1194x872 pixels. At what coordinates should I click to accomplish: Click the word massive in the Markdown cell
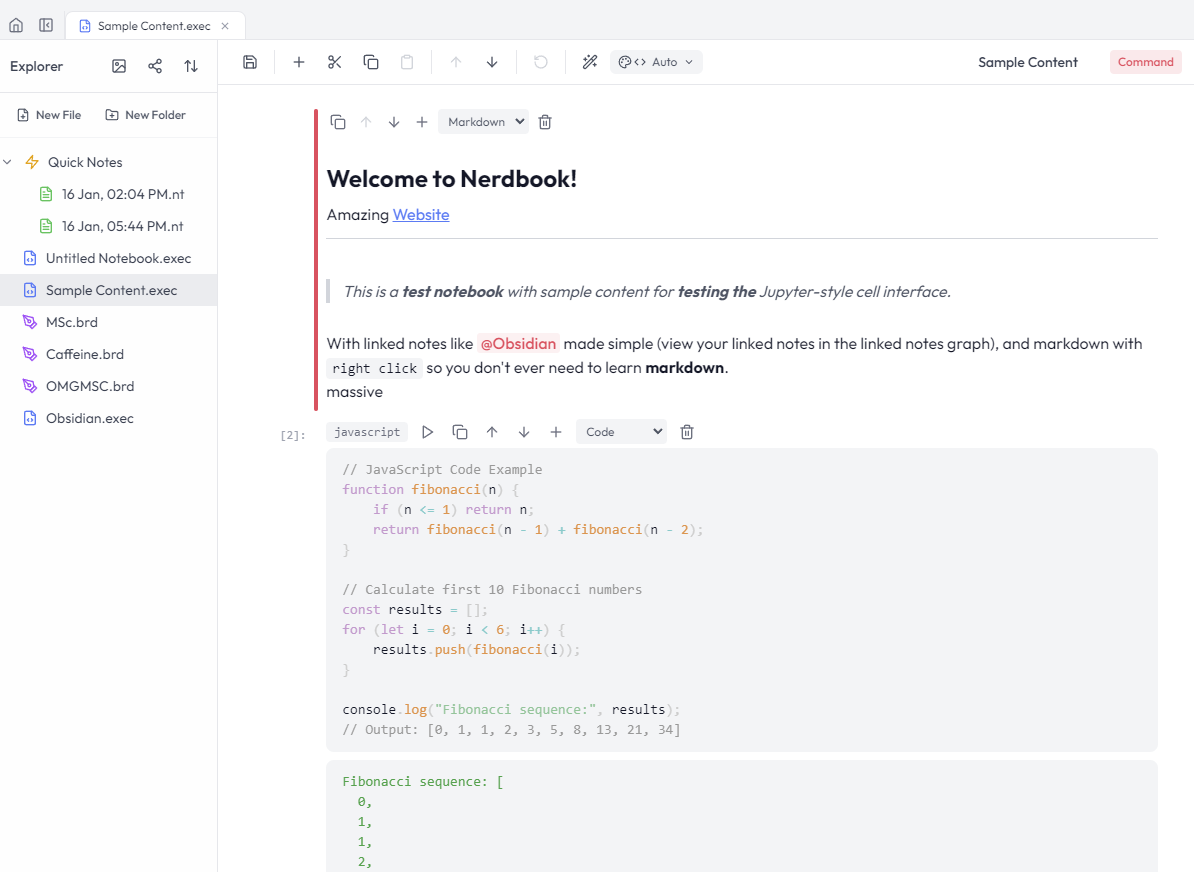(x=355, y=392)
